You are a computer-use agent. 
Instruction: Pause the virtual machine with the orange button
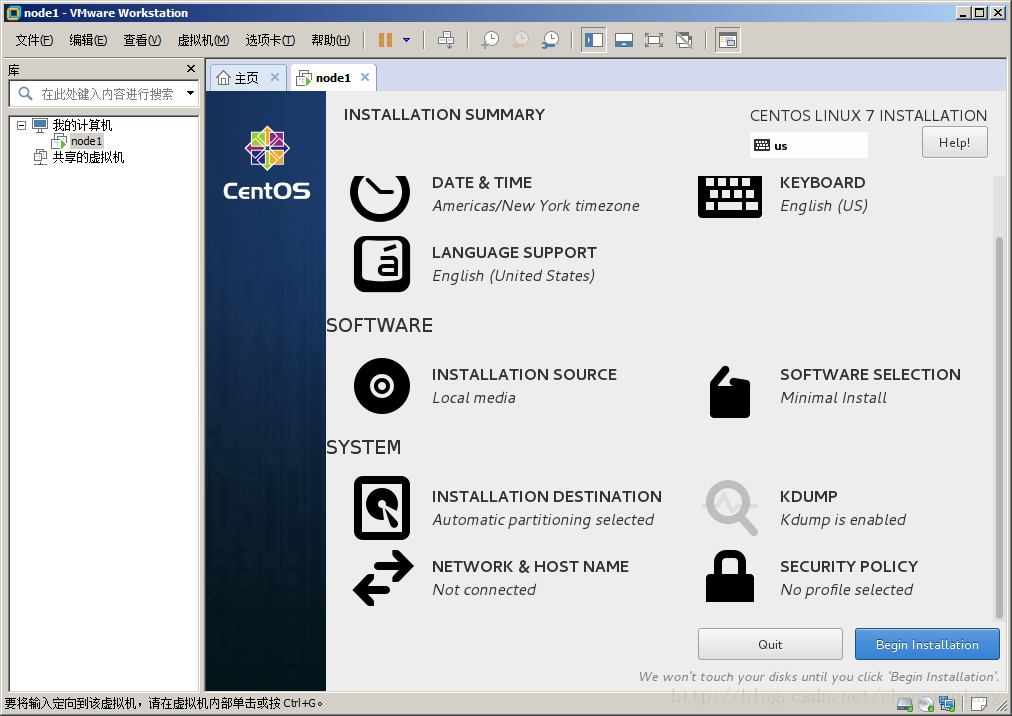(385, 40)
